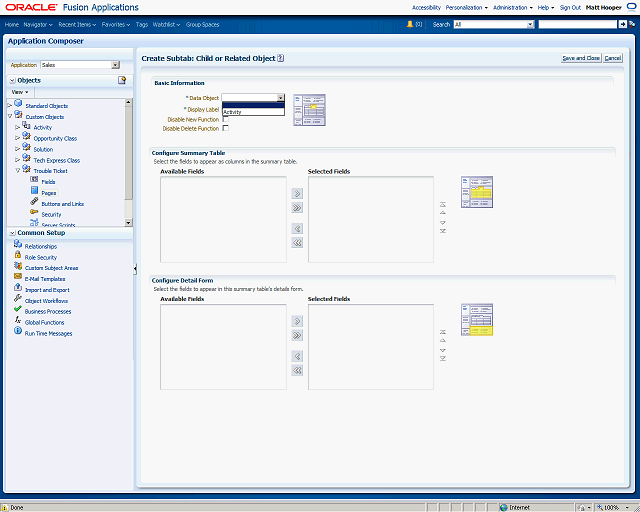640x512 pixels.
Task: Click the Object Workflows wrench icon
Action: [18, 298]
